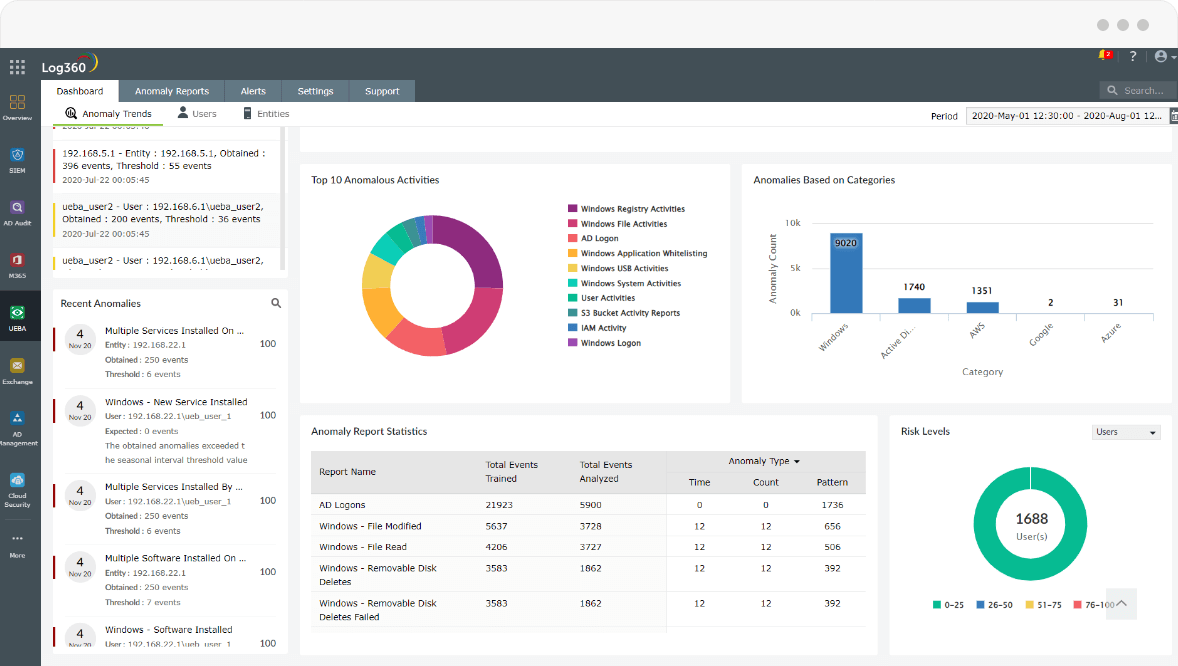
Task: Toggle AD Logon legend entry
Action: click(x=599, y=239)
